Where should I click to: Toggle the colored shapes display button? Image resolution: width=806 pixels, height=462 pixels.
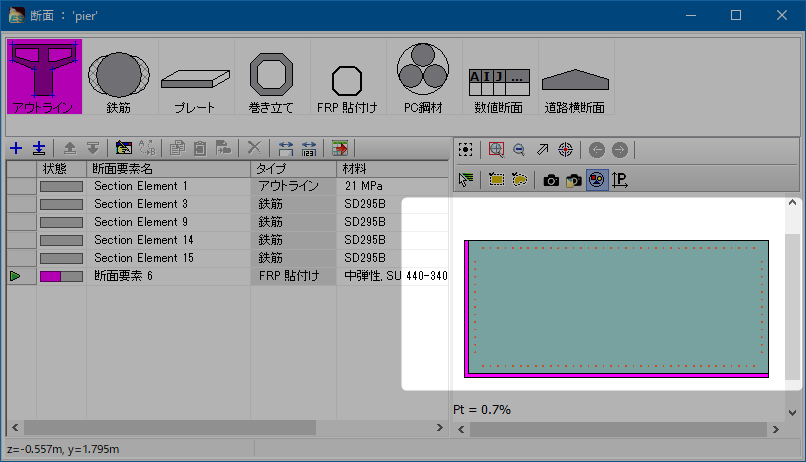click(597, 180)
